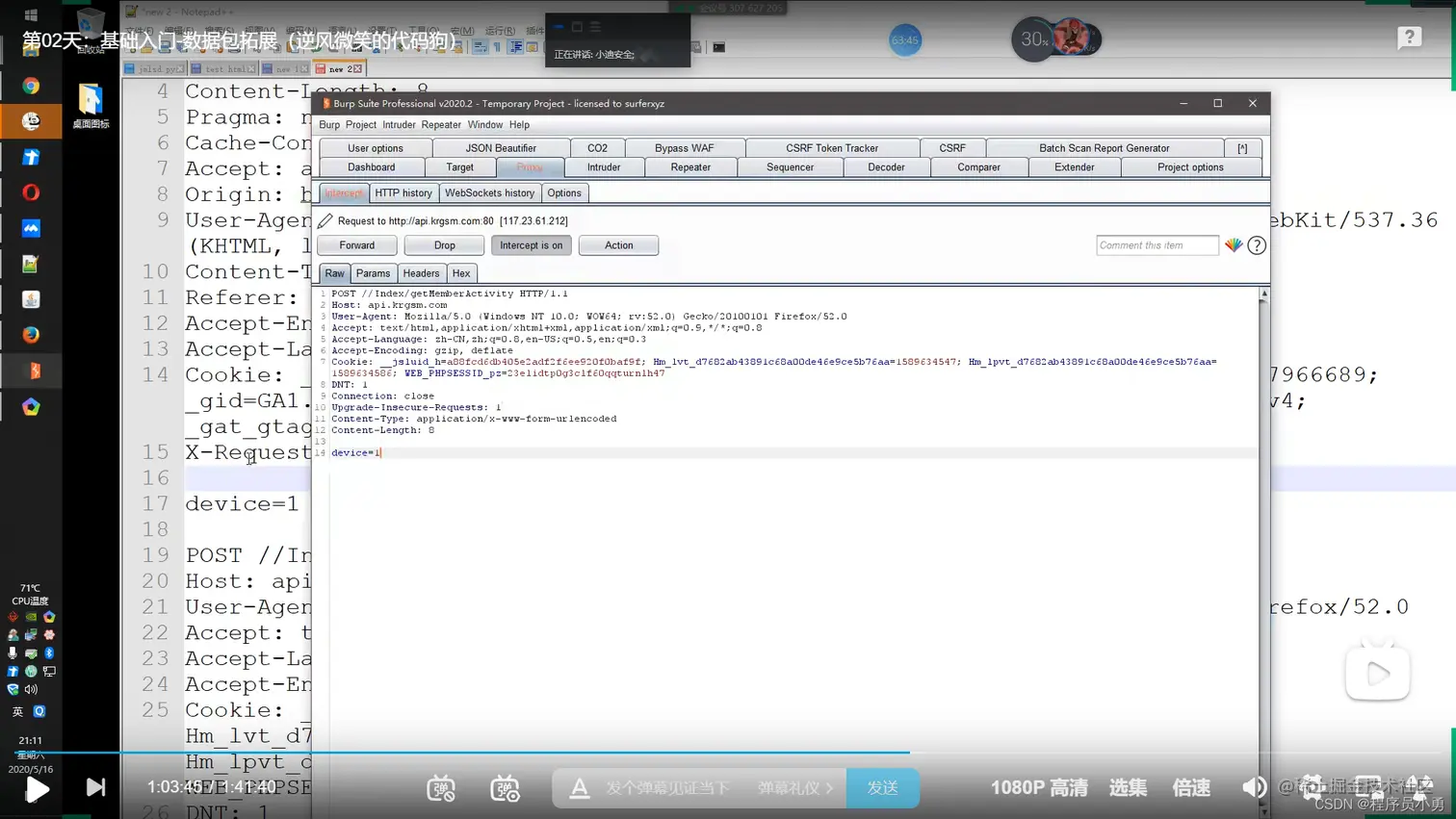Click the 30x speed round badge

tap(1033, 39)
